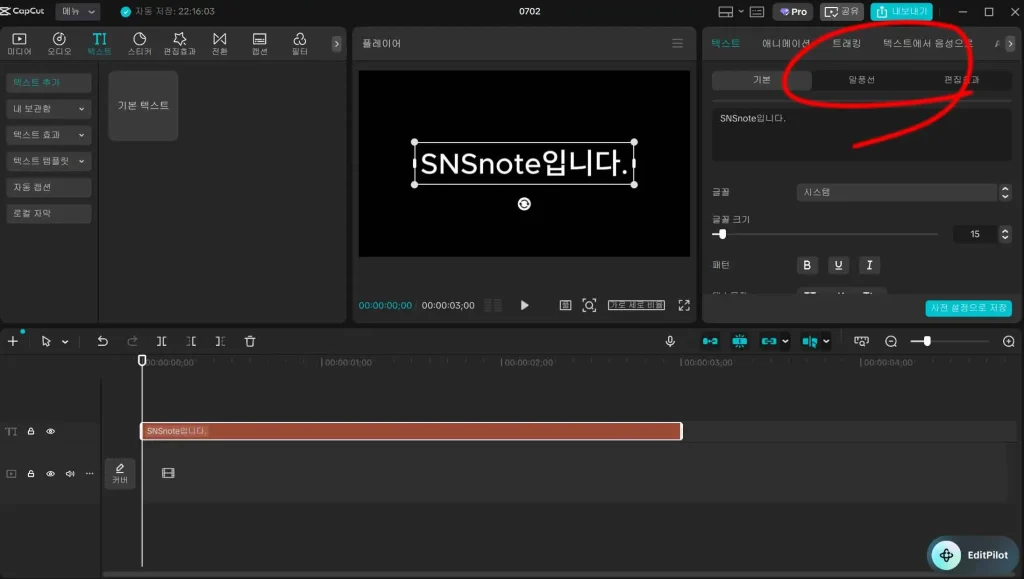1024x579 pixels.
Task: Play the preview video
Action: (524, 305)
